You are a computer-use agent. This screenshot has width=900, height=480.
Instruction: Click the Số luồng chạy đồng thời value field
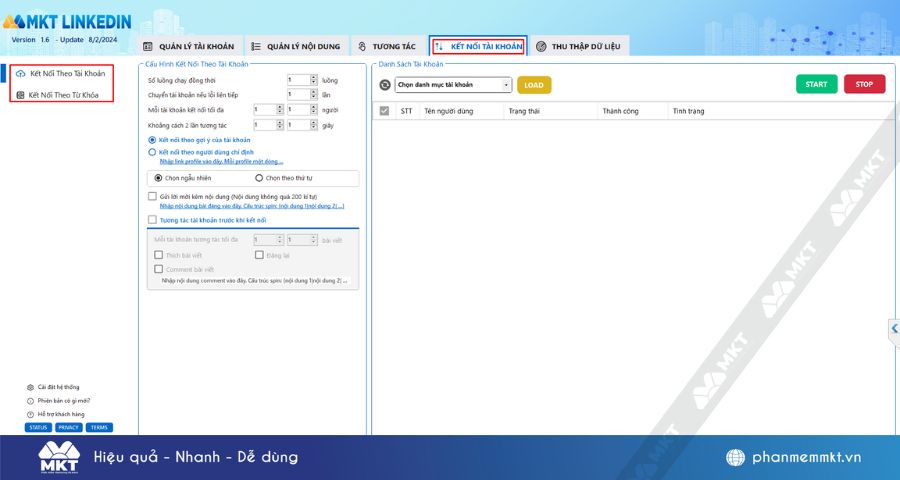tap(298, 80)
